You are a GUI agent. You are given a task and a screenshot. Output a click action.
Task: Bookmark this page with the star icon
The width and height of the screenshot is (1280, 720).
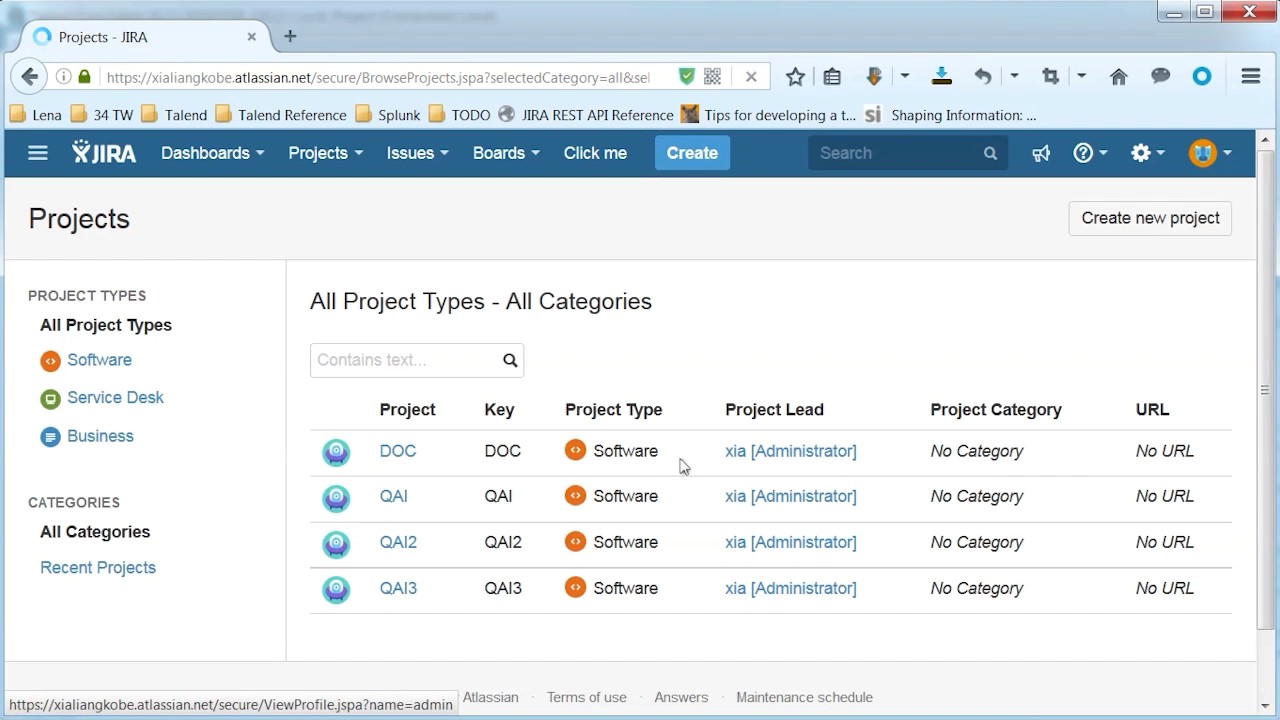pos(795,77)
